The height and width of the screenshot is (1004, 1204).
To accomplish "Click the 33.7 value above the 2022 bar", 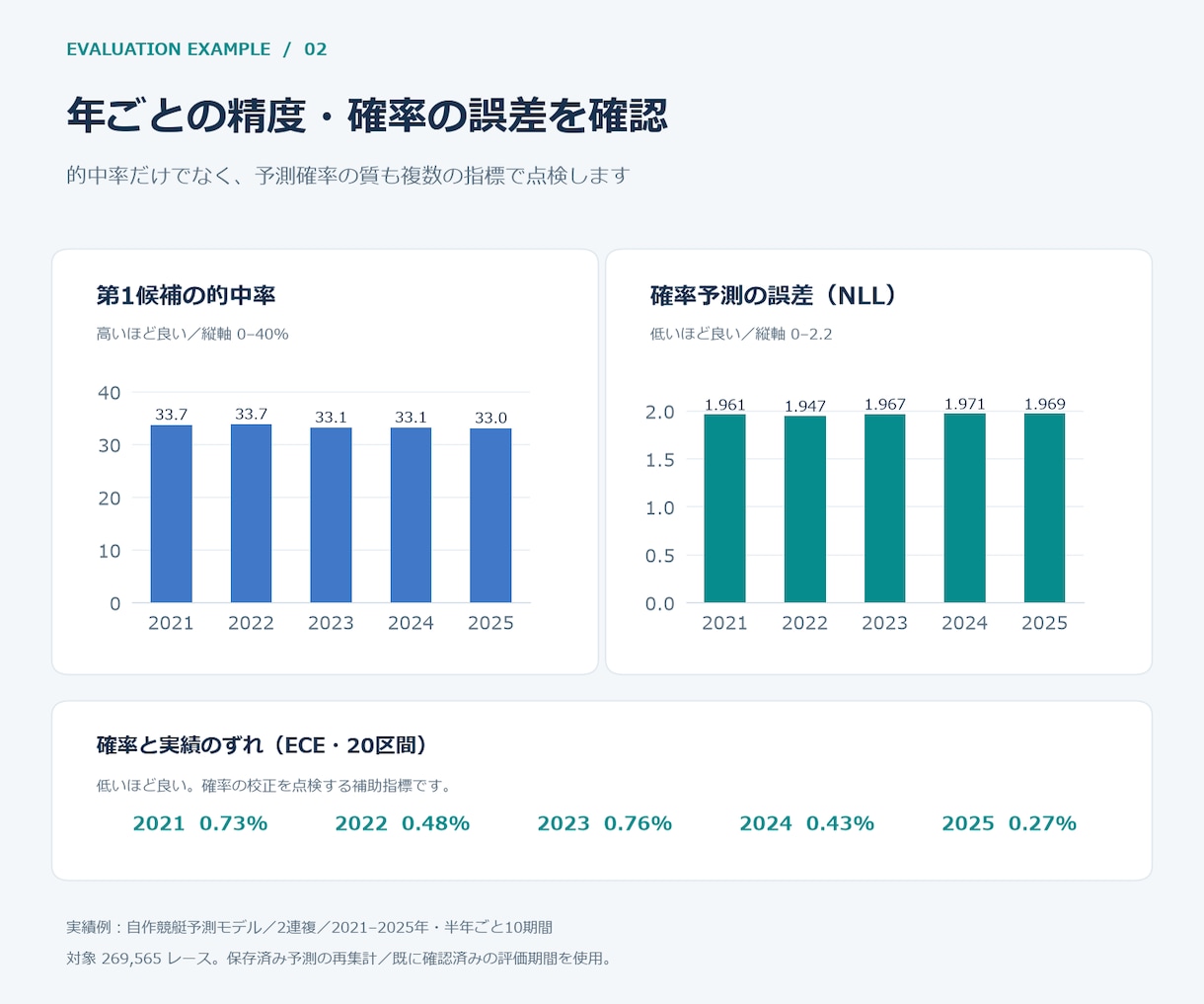I will tap(251, 414).
